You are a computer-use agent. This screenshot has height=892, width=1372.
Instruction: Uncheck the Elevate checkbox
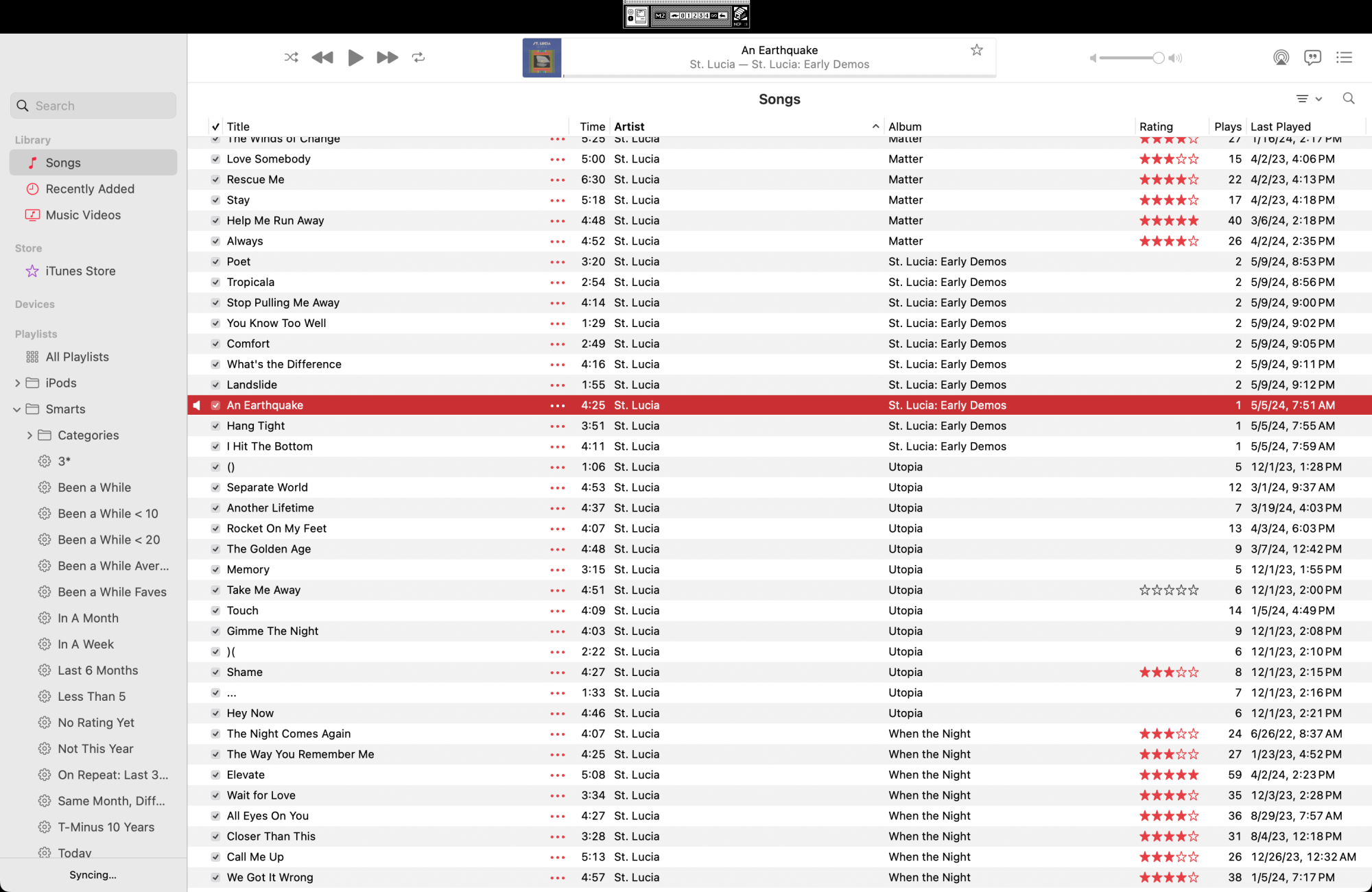click(x=215, y=775)
